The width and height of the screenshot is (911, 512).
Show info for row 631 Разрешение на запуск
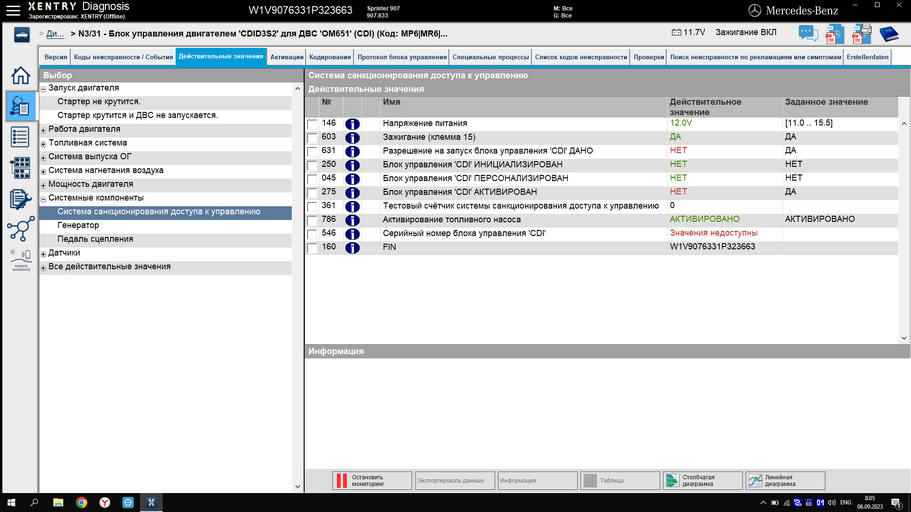pyautogui.click(x=352, y=151)
